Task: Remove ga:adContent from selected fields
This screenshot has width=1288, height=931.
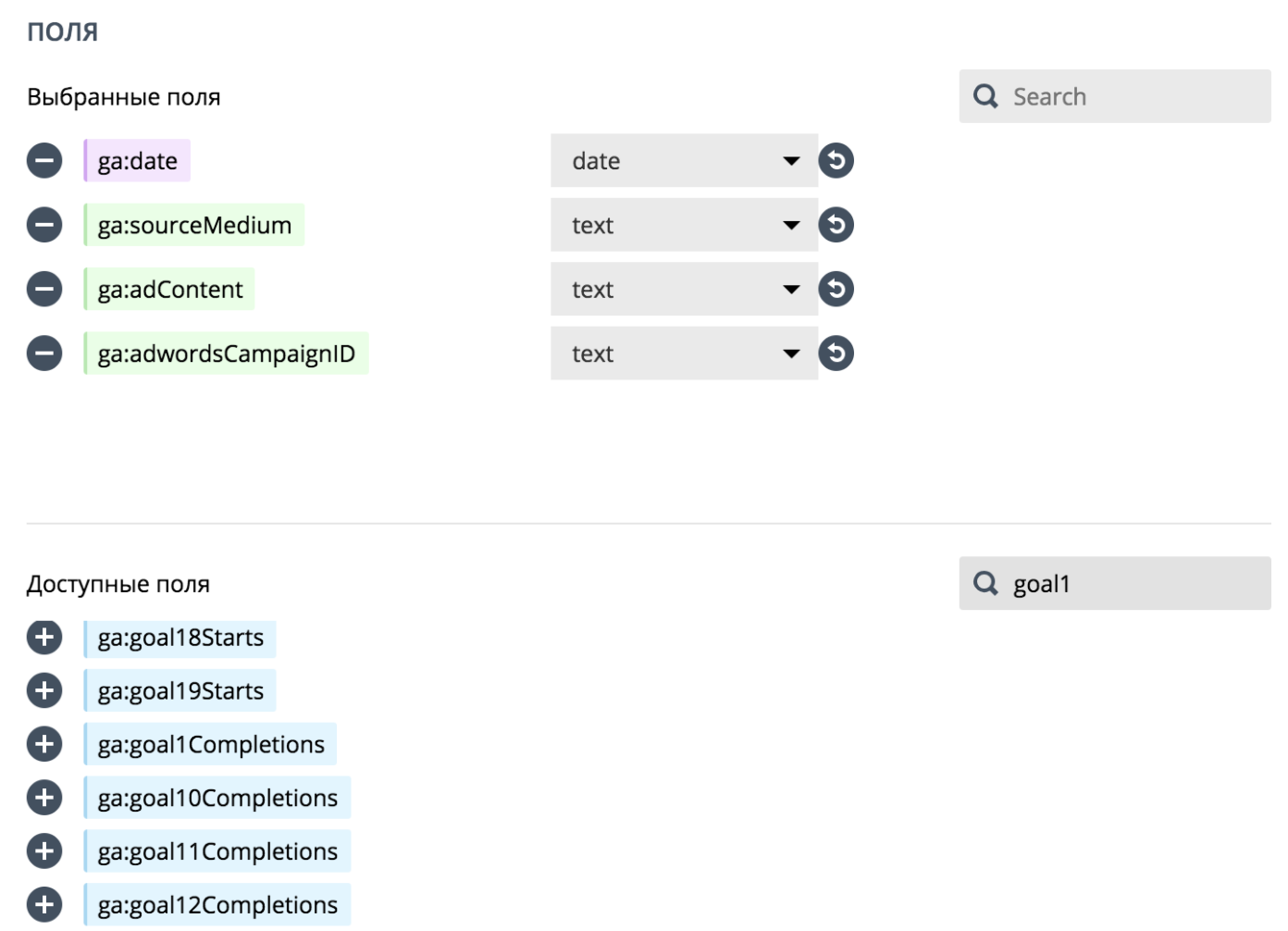Action: [43, 289]
